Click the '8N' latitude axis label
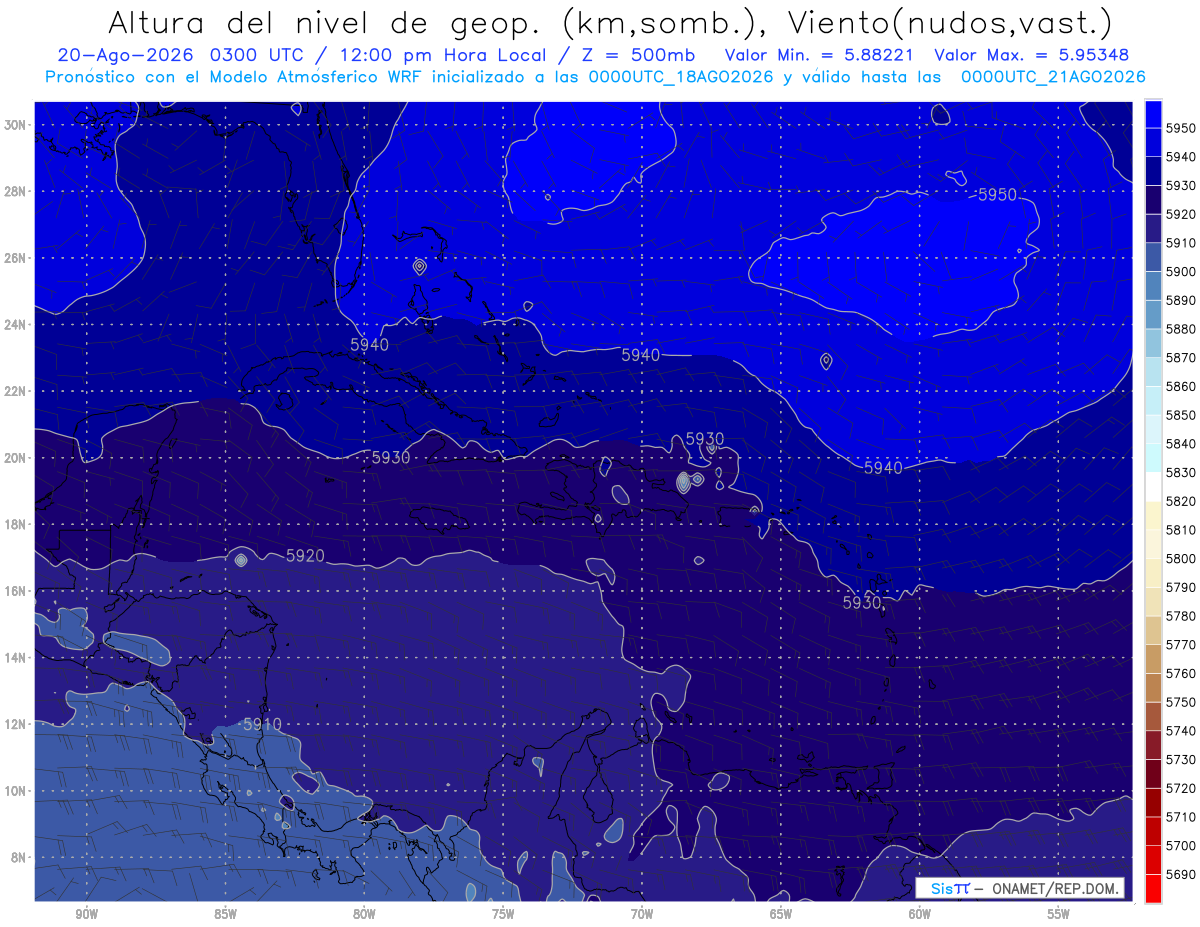This screenshot has height=927, width=1200. click(18, 857)
